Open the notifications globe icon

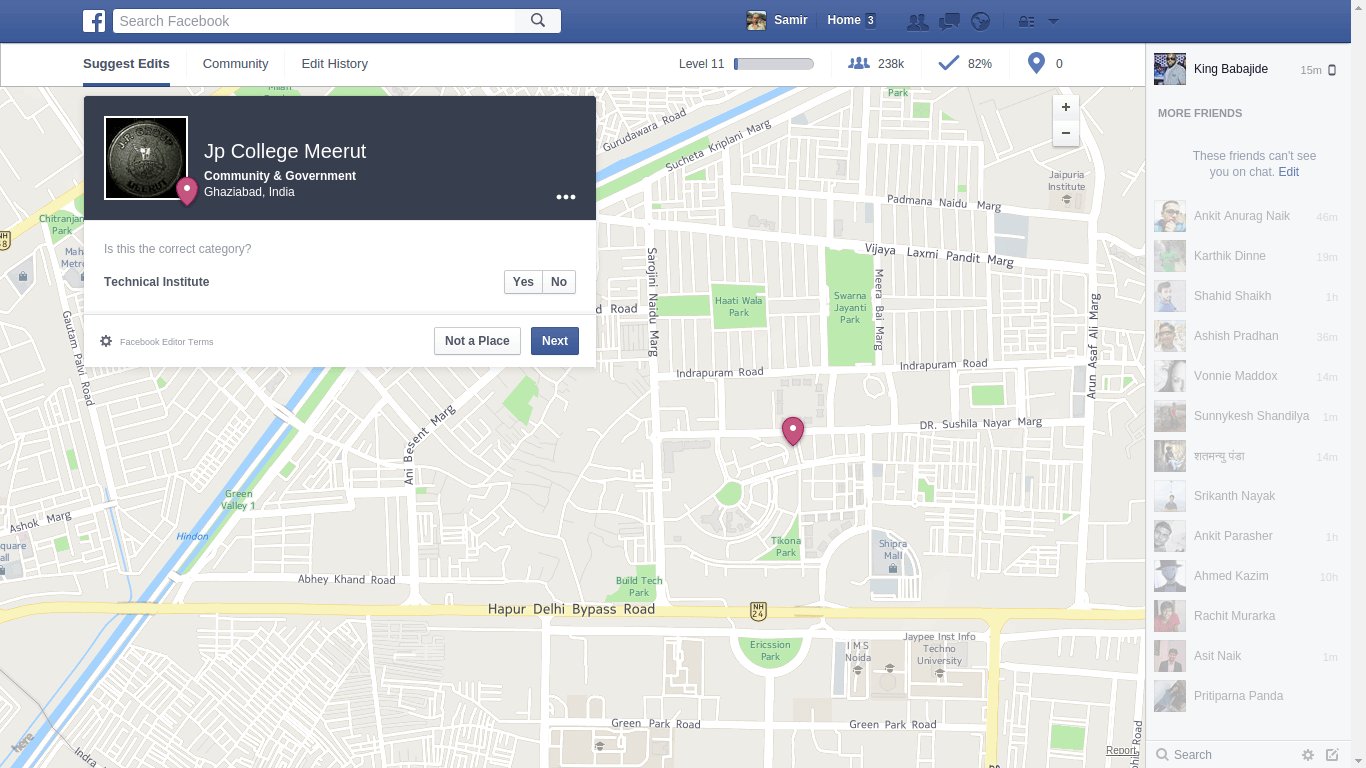980,21
